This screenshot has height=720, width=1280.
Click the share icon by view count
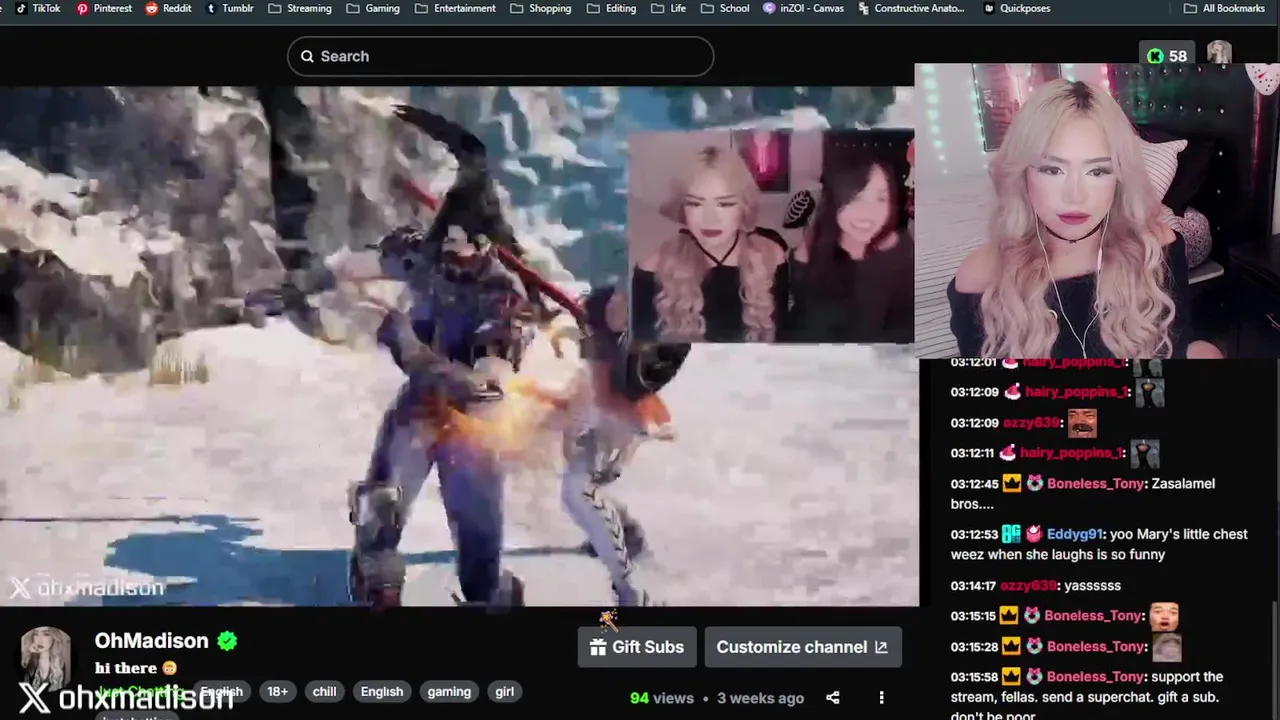click(x=832, y=698)
